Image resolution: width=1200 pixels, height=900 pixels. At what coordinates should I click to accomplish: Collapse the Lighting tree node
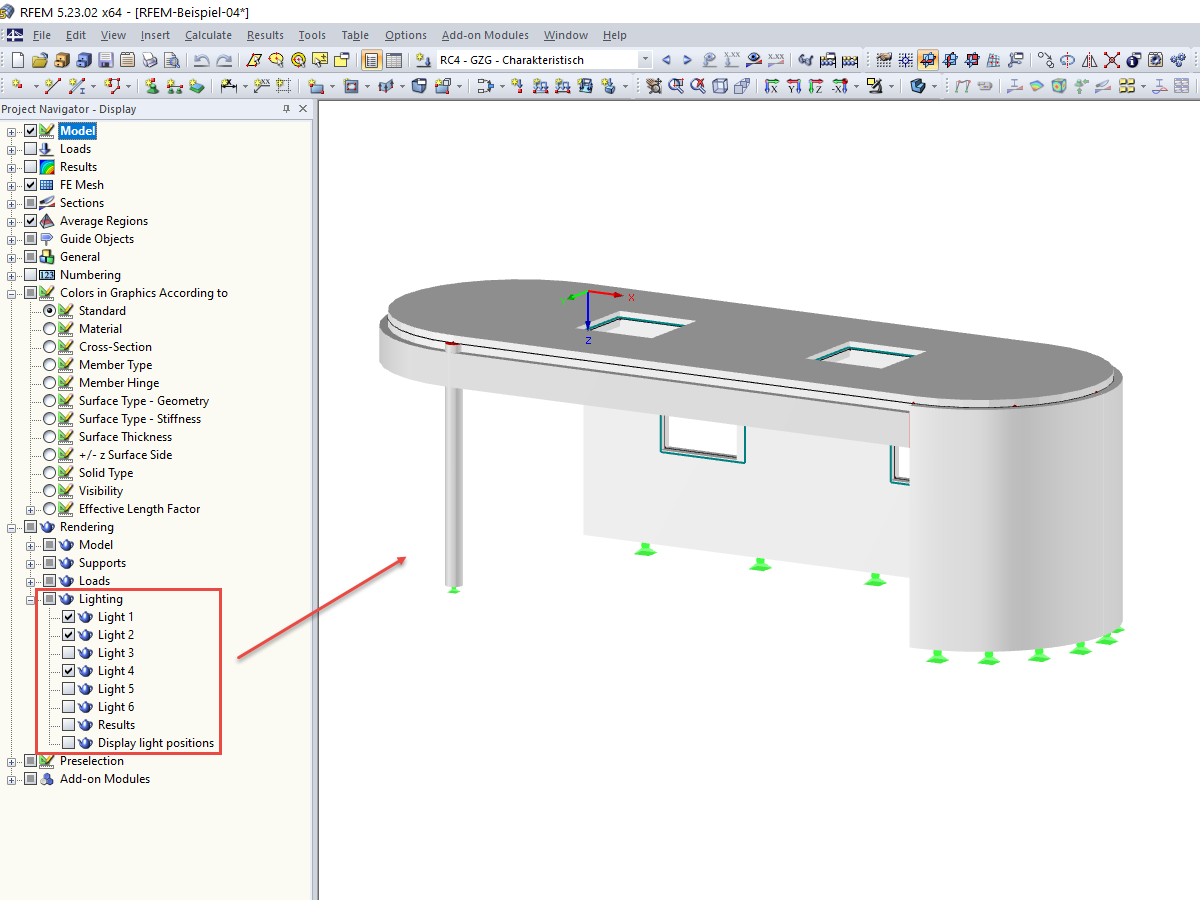[x=30, y=599]
